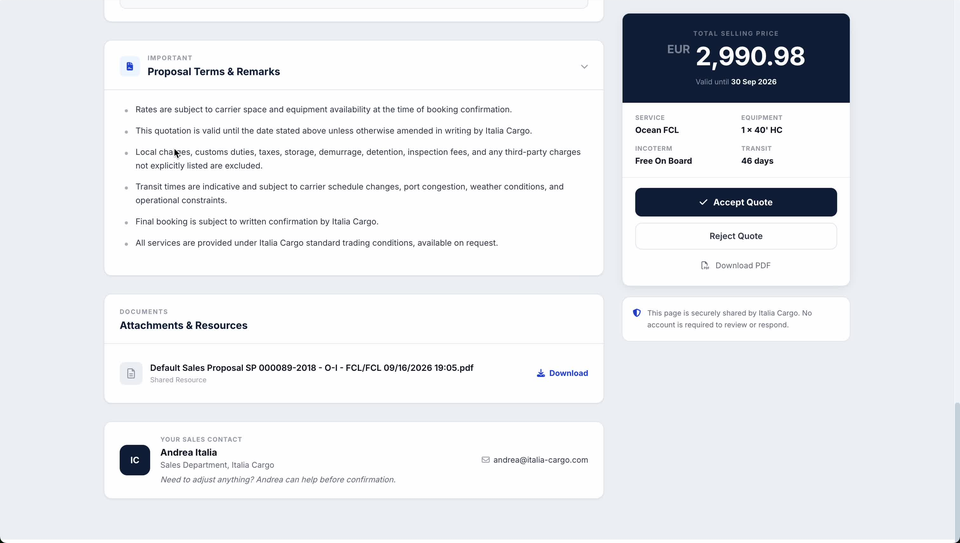960x543 pixels.
Task: Click the 46 days transit value
Action: [757, 161]
